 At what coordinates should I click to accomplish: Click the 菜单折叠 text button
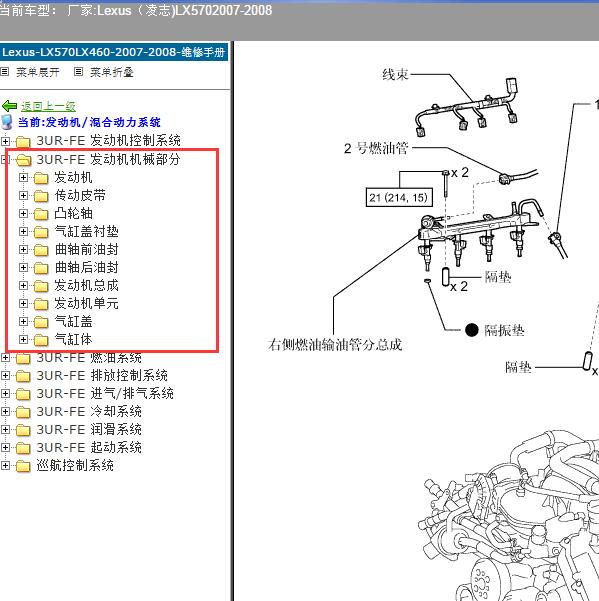tap(112, 72)
